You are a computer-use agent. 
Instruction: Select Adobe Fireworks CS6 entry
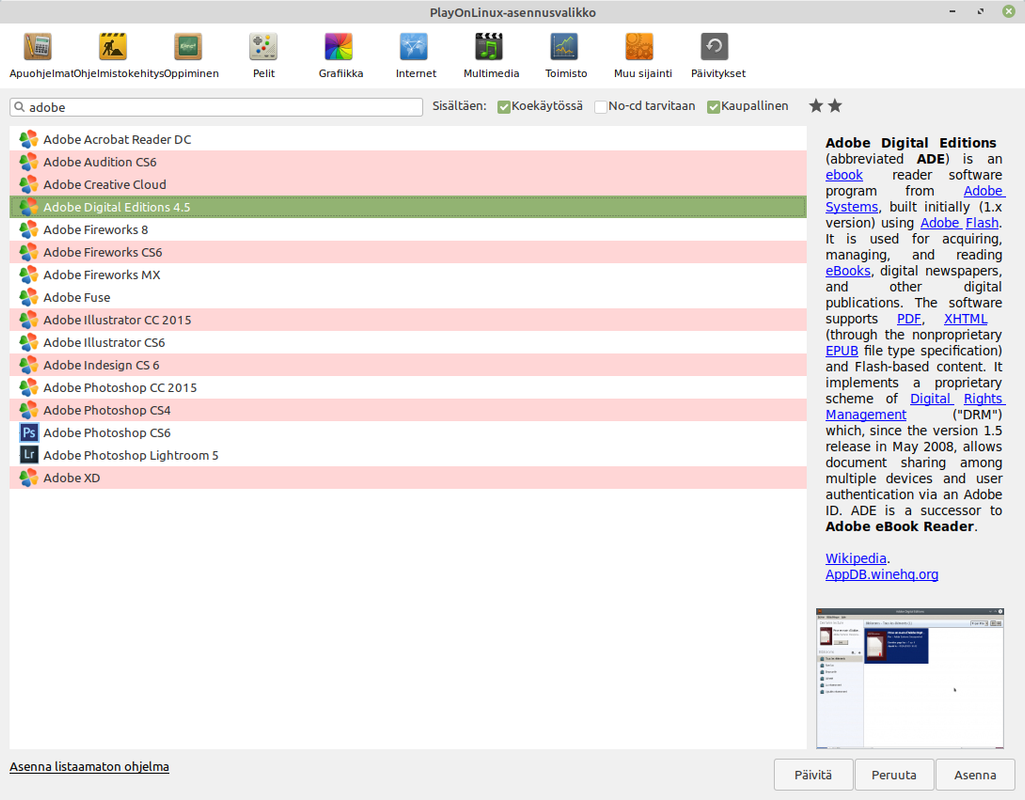[x=408, y=252]
